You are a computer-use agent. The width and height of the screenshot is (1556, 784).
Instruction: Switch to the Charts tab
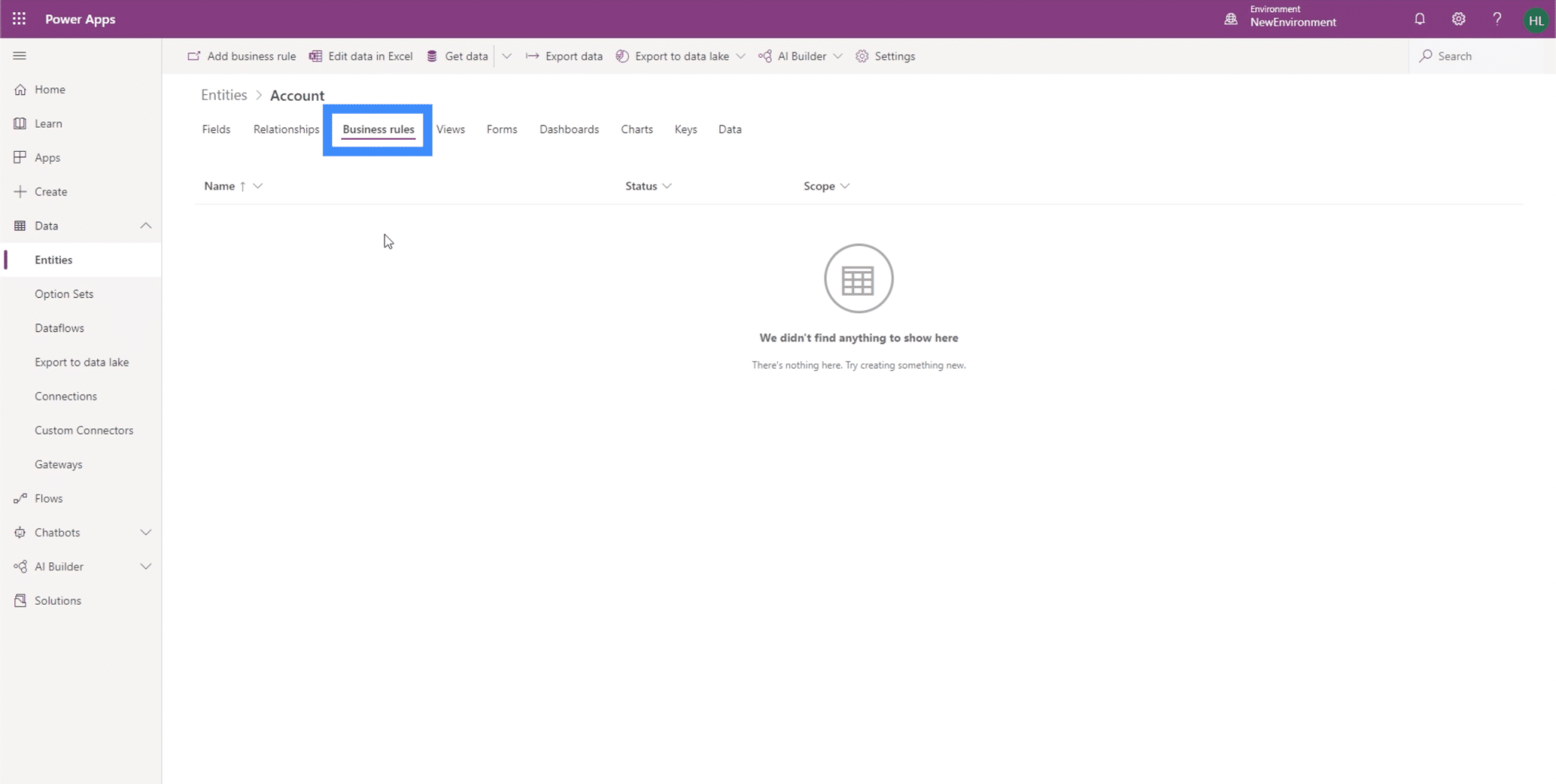[637, 129]
